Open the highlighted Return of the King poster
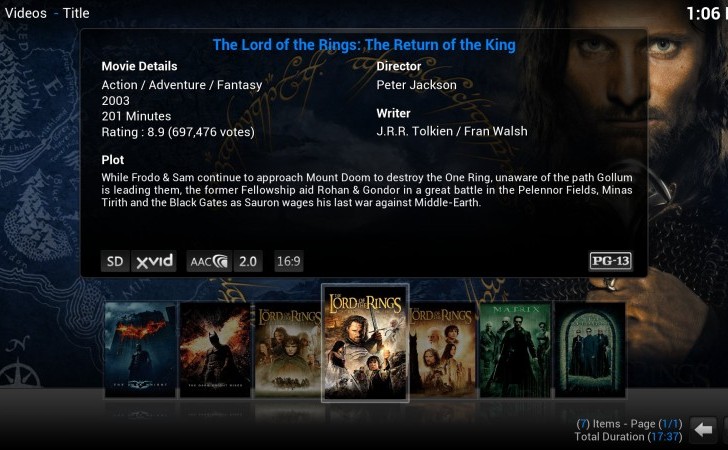728x450 pixels. (x=365, y=343)
